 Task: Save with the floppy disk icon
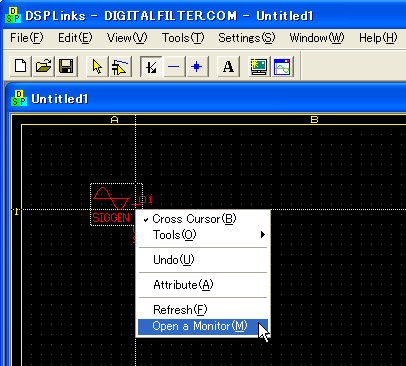point(66,66)
